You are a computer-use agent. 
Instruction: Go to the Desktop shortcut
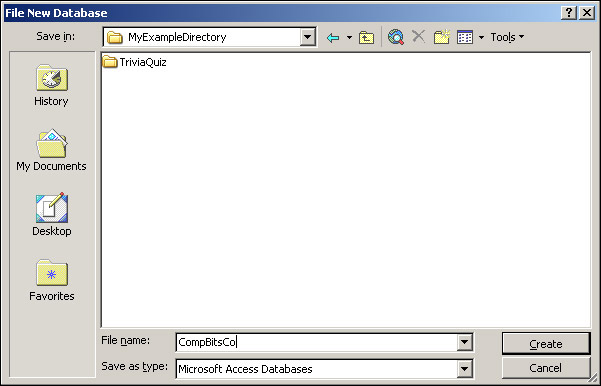click(x=52, y=215)
